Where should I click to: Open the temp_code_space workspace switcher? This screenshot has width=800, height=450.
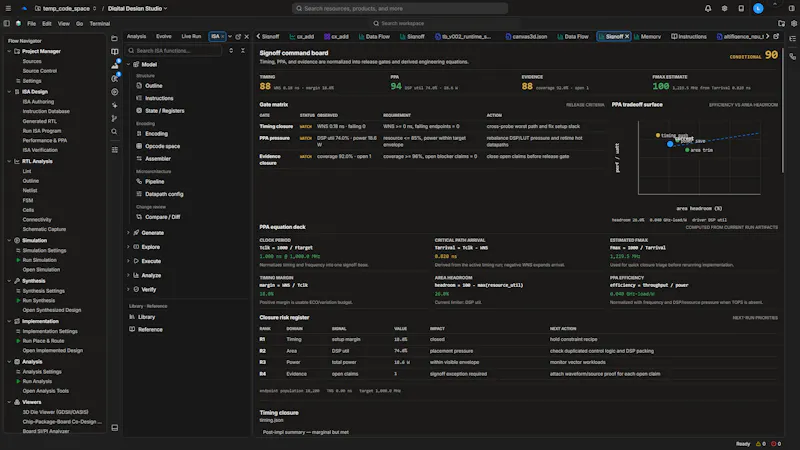(x=65, y=8)
